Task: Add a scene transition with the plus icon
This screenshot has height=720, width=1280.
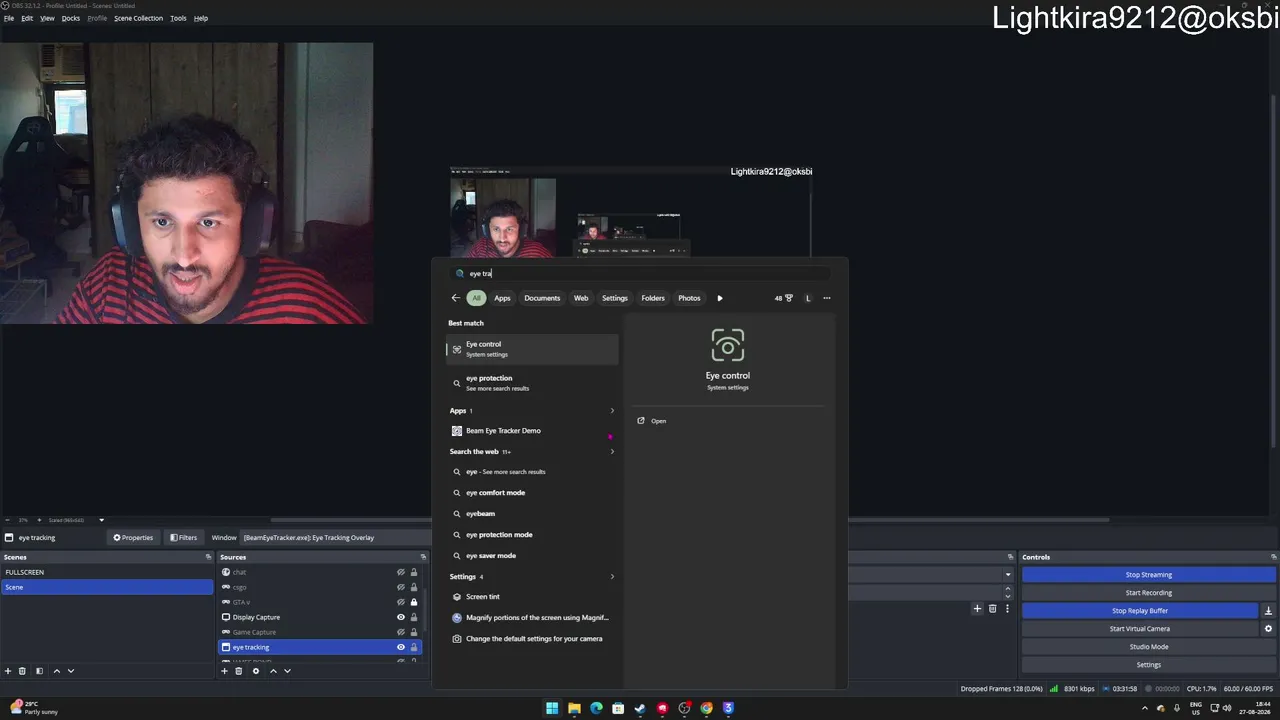Action: point(977,609)
